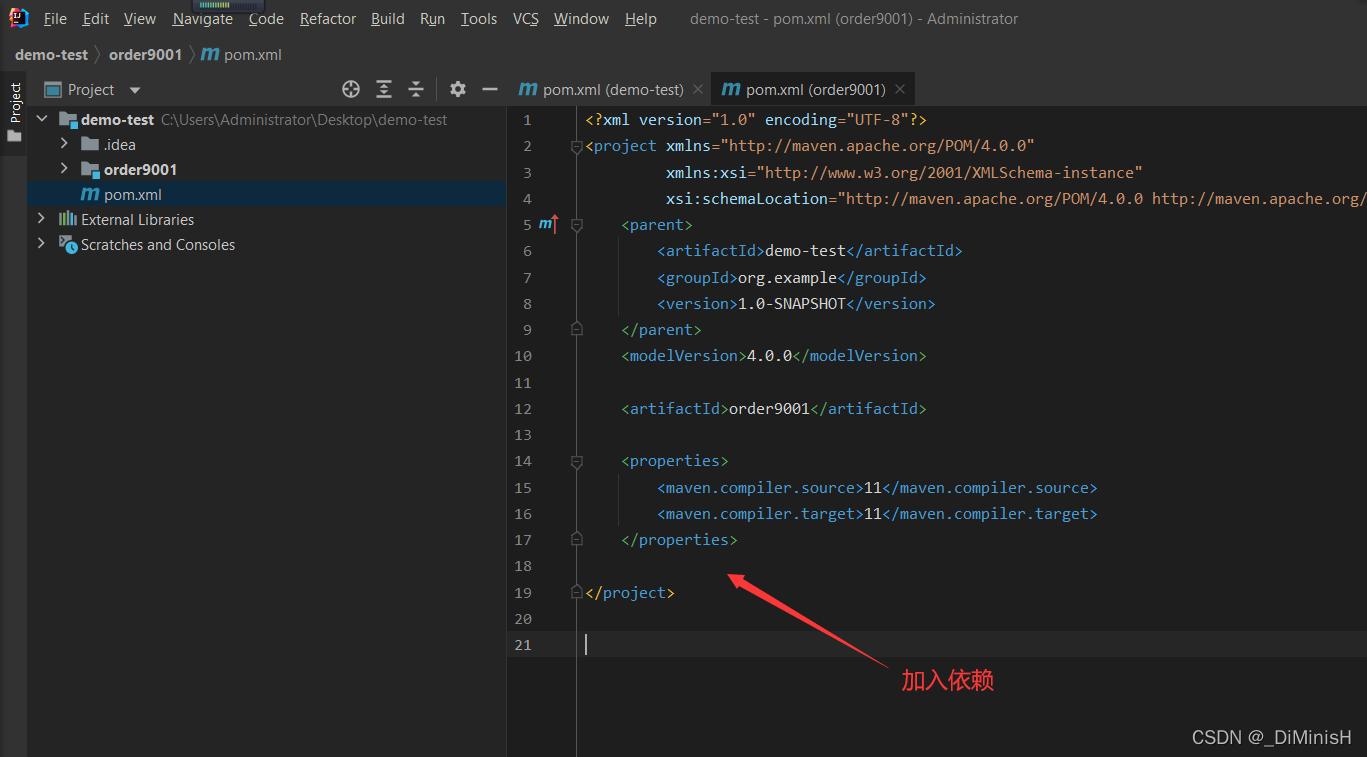Viewport: 1367px width, 757px height.
Task: Open the Window menu
Action: [581, 19]
